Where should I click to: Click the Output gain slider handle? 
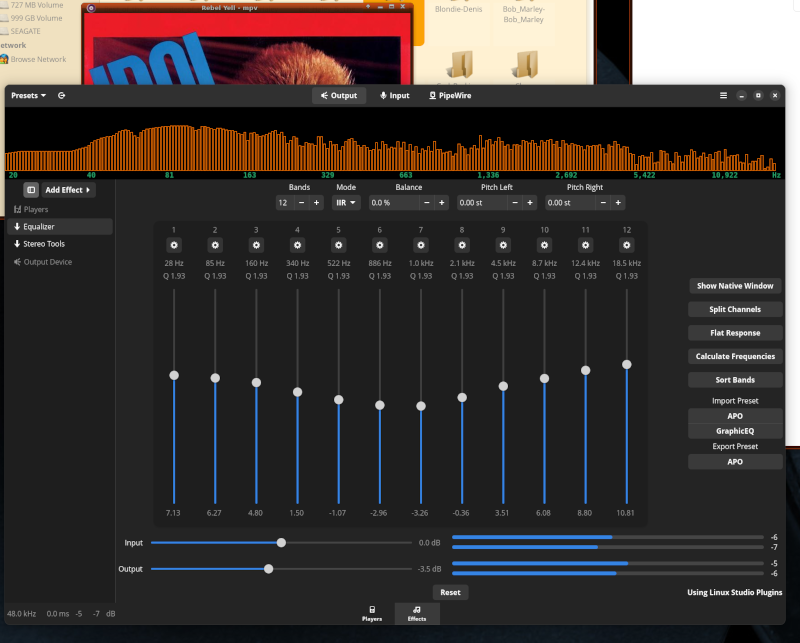(x=268, y=569)
